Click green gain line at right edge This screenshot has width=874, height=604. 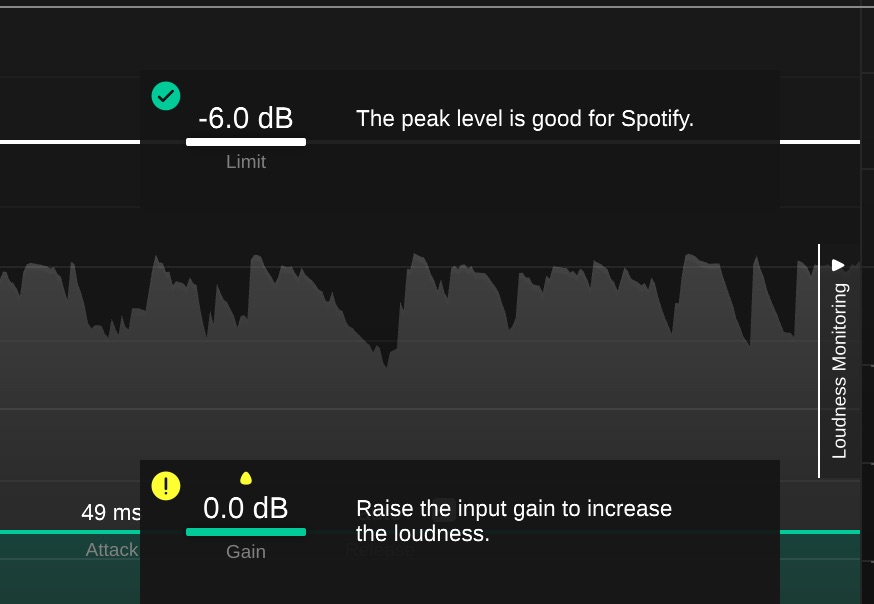(x=819, y=532)
